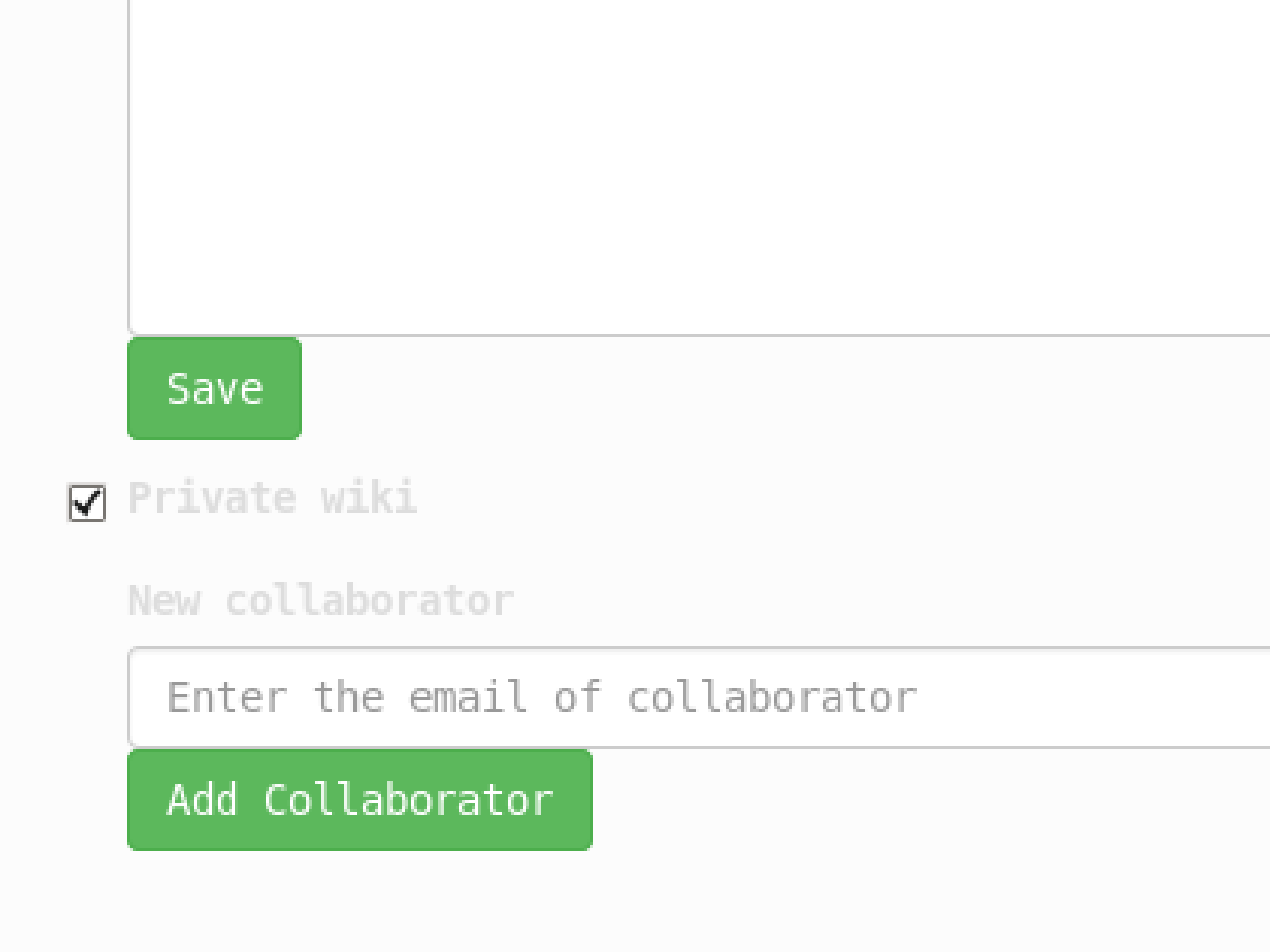This screenshot has width=1270, height=952.
Task: Click the Private wiki label text
Action: coord(273,499)
